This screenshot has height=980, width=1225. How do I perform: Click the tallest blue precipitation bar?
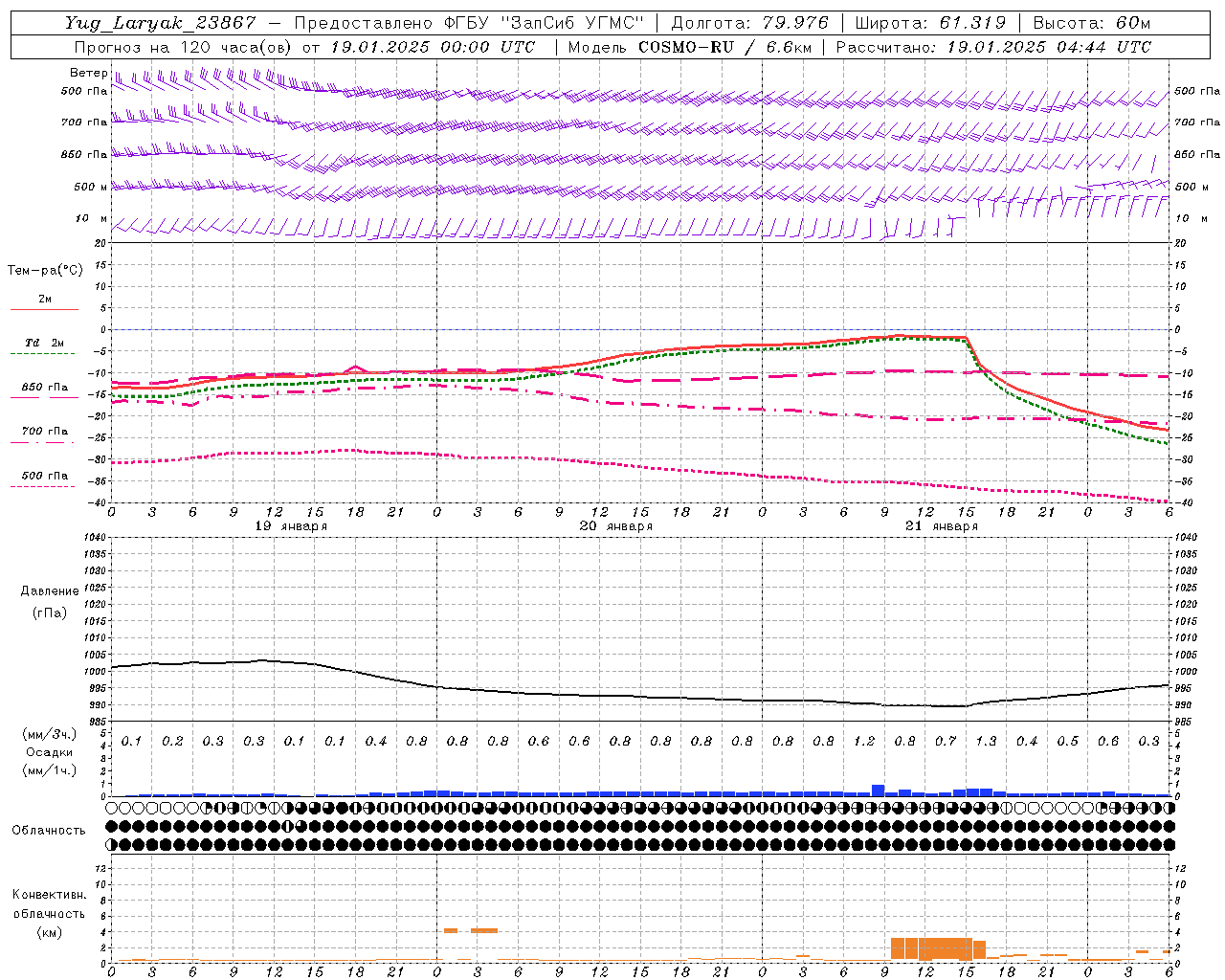tap(878, 791)
